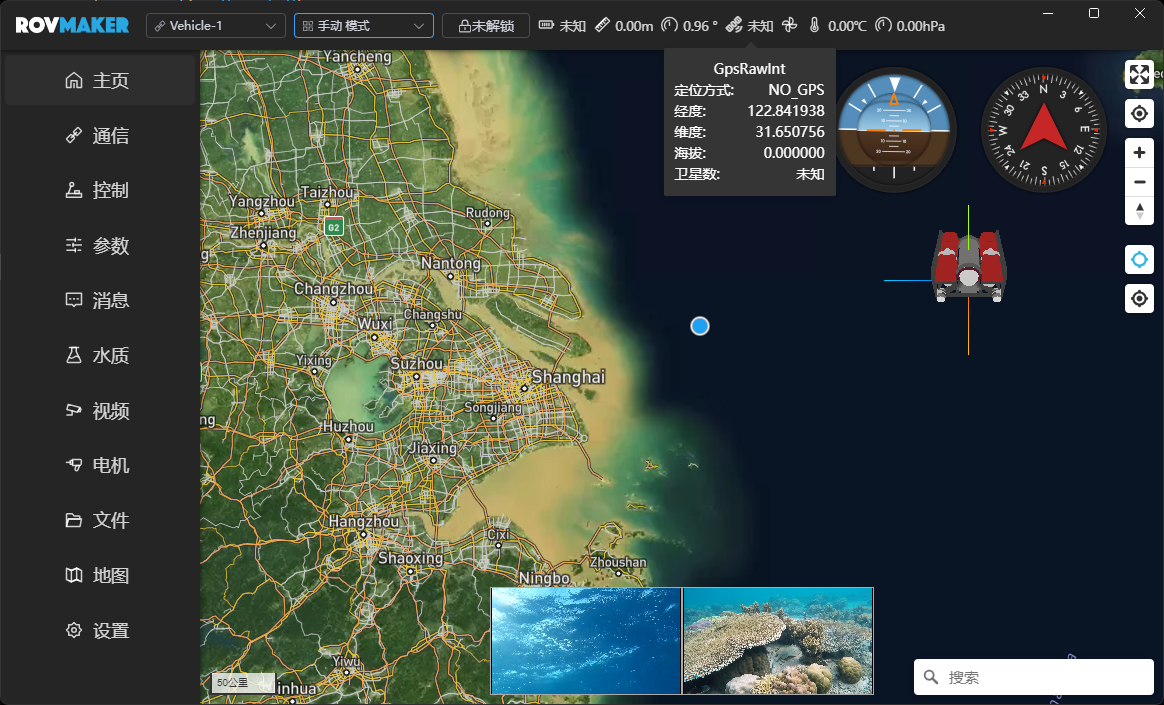Zoom in on the map
1164x705 pixels.
click(1139, 153)
